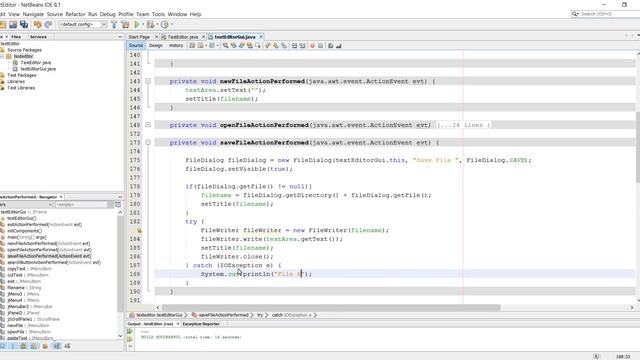Collapse the texteditor package node
Screen dimensions: 640x360
click(2, 56)
